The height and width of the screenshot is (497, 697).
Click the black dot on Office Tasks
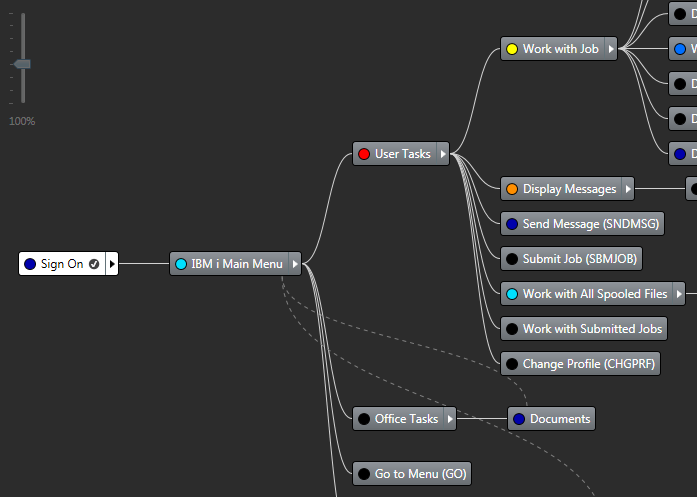[x=364, y=419]
